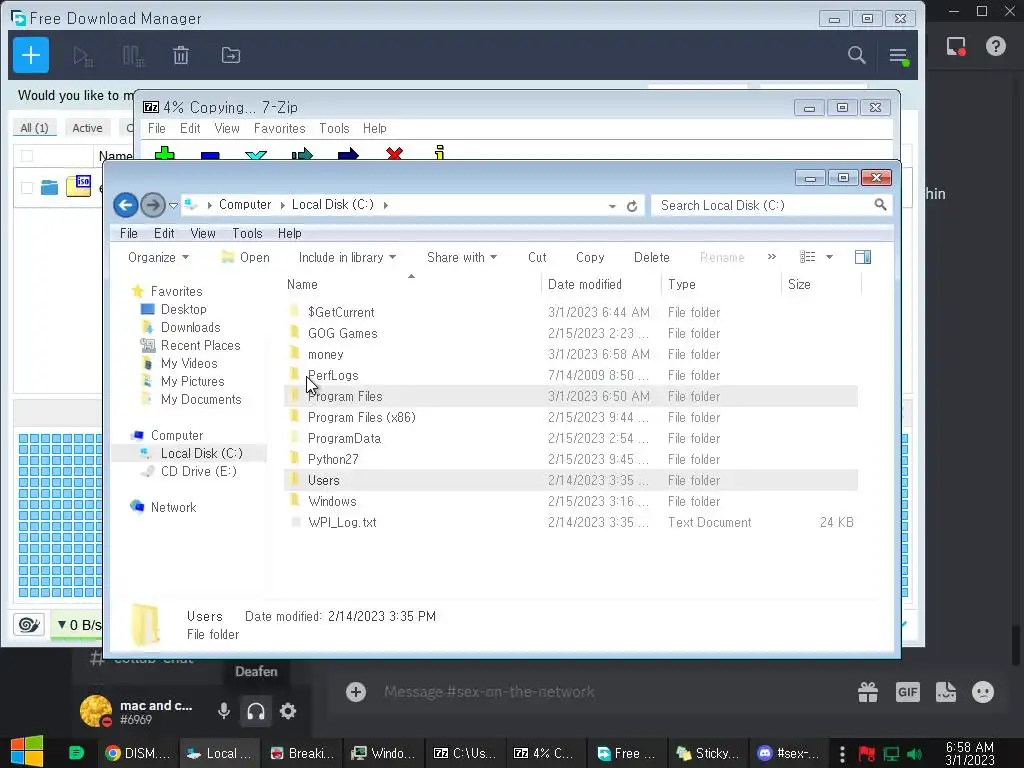Open the File menu in Explorer

click(x=129, y=234)
